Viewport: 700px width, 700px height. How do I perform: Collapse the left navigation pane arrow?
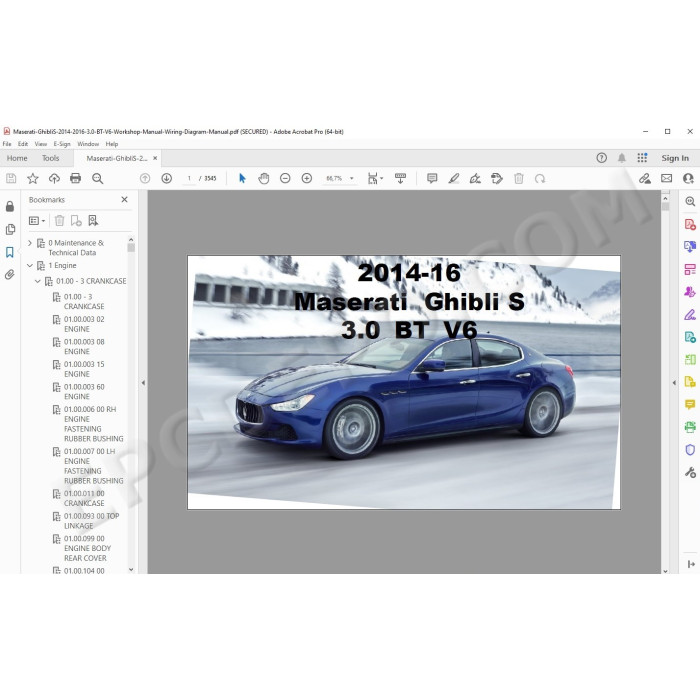[x=143, y=383]
